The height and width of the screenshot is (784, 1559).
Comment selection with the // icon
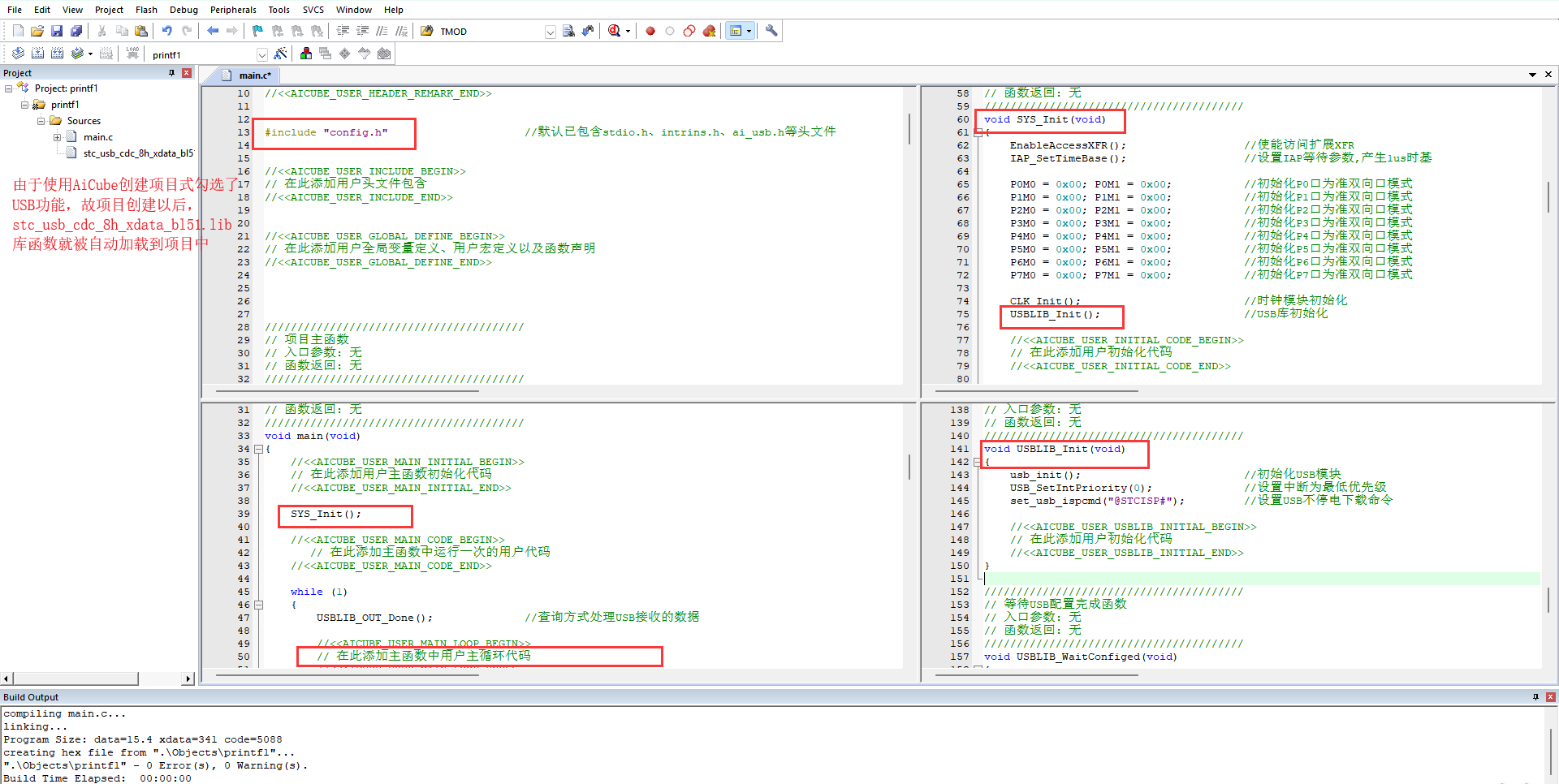click(382, 31)
